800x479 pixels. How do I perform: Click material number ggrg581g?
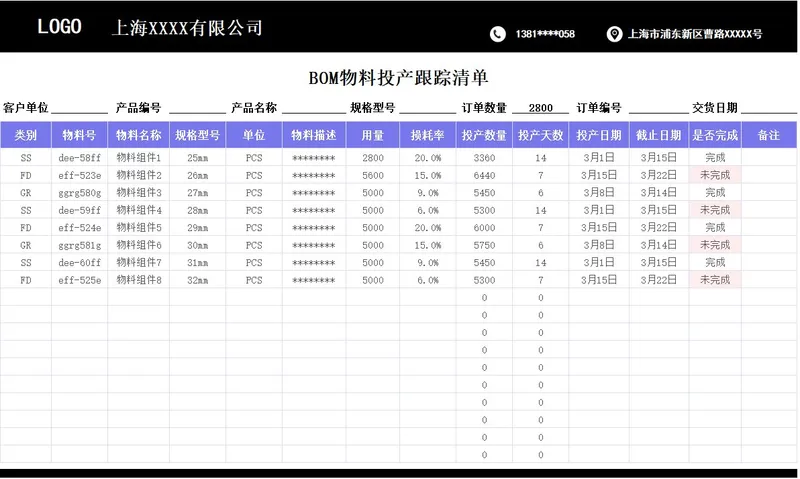point(79,245)
